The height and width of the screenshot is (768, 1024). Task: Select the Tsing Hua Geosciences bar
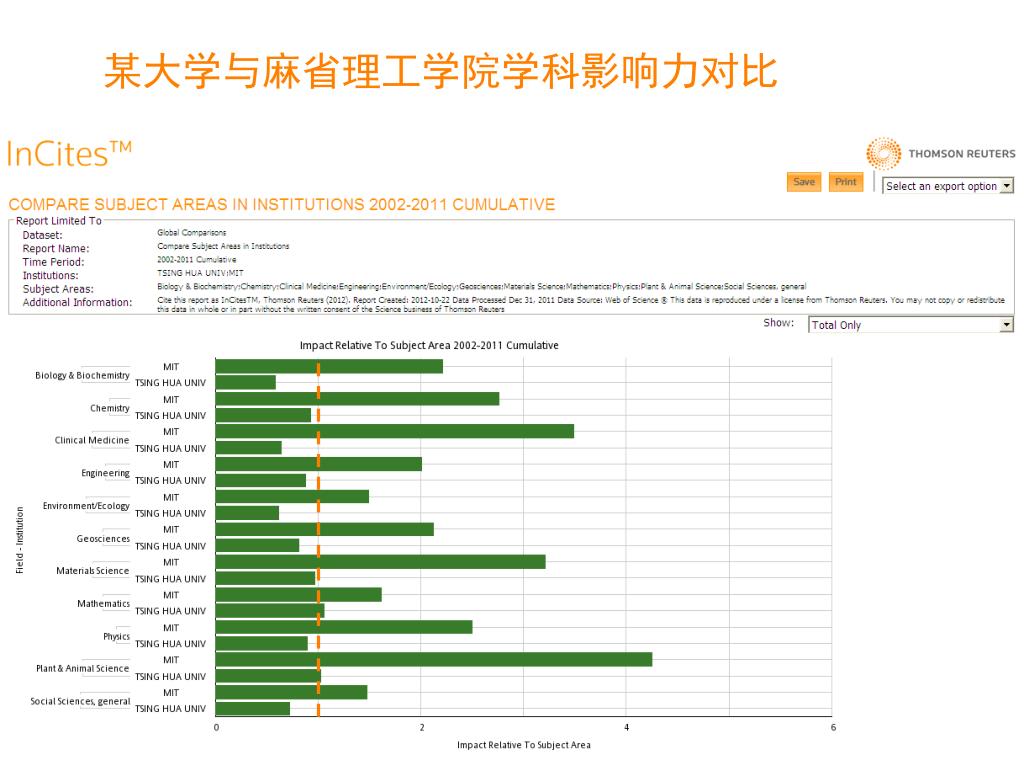tap(257, 545)
